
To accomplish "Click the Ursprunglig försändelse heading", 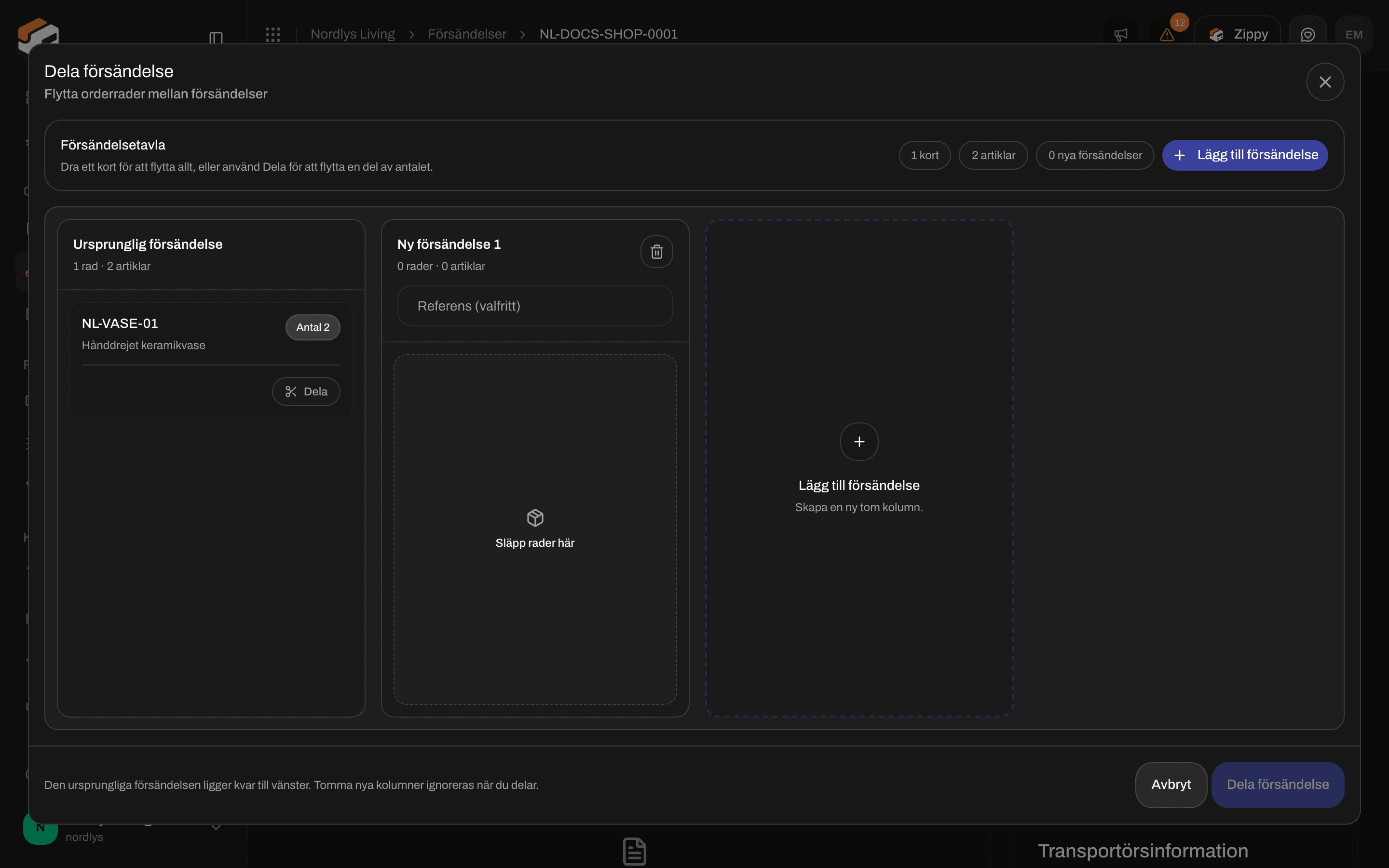I will (x=148, y=244).
